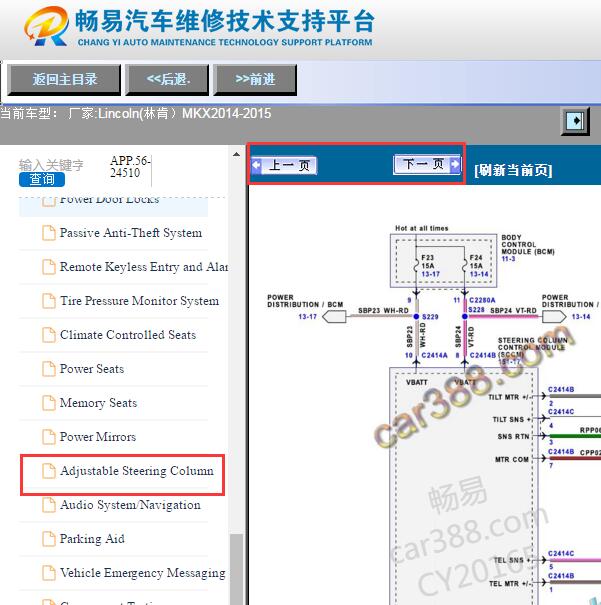Click the left power distribution arrow symbol
Image resolution: width=601 pixels, height=605 pixels.
(x=334, y=317)
